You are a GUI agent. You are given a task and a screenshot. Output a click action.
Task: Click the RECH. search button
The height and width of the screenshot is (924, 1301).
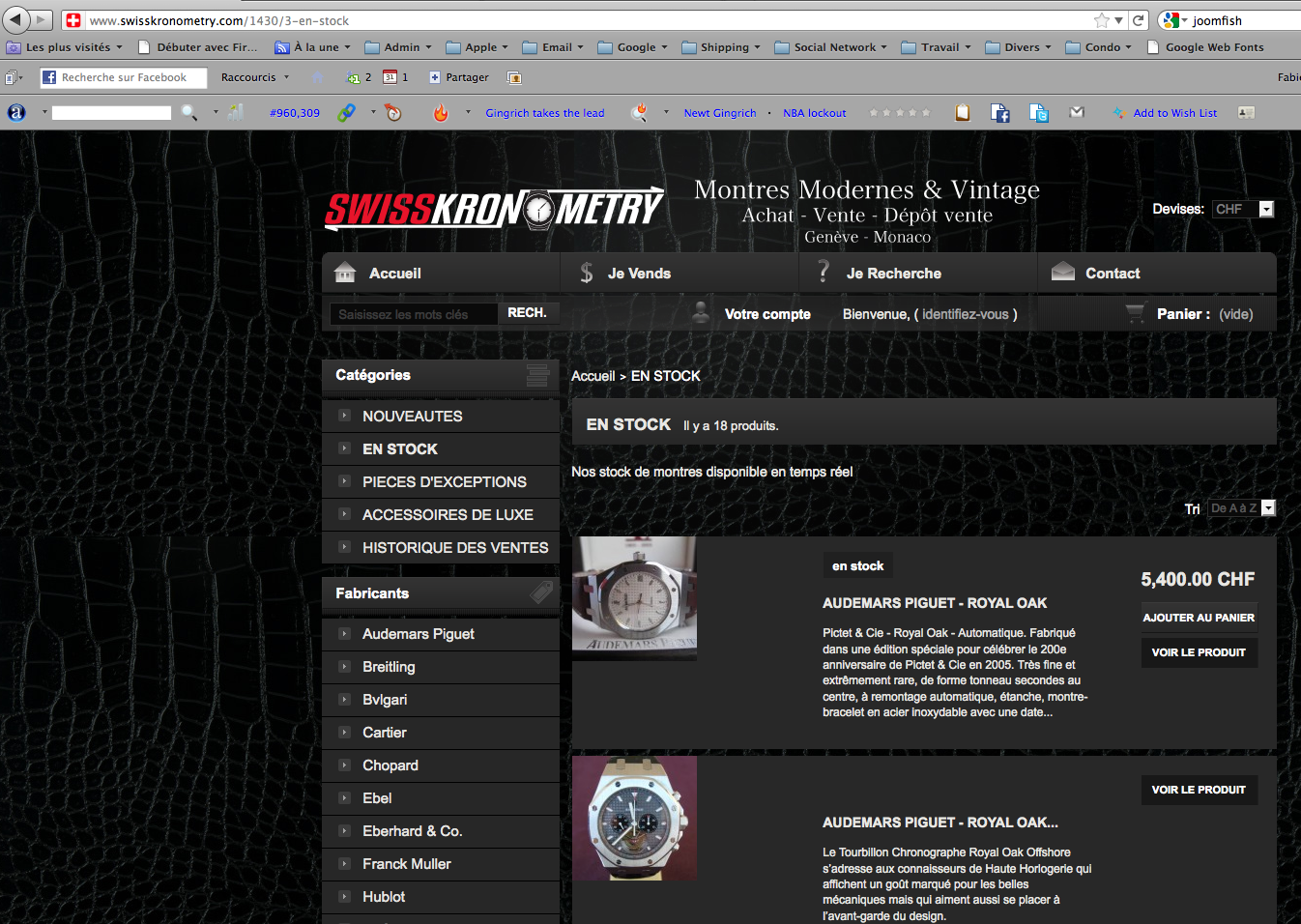tap(528, 313)
